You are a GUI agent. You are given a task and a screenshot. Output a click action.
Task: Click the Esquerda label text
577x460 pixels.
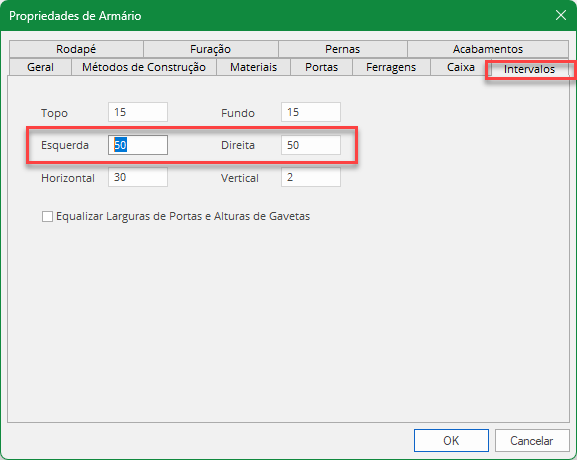coord(65,145)
